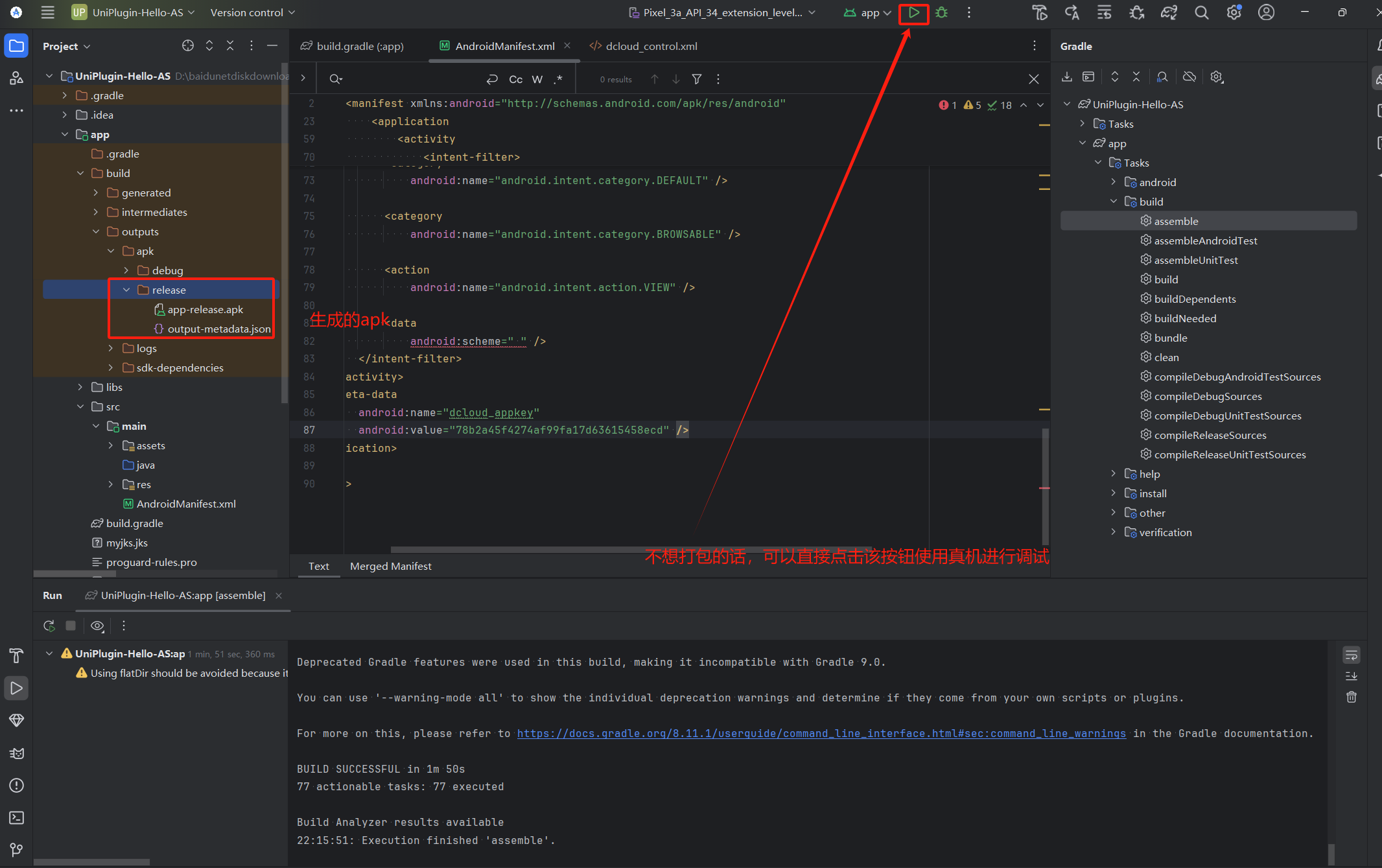The height and width of the screenshot is (868, 1382).
Task: Click Execute Gradle Task icon
Action: (1088, 76)
